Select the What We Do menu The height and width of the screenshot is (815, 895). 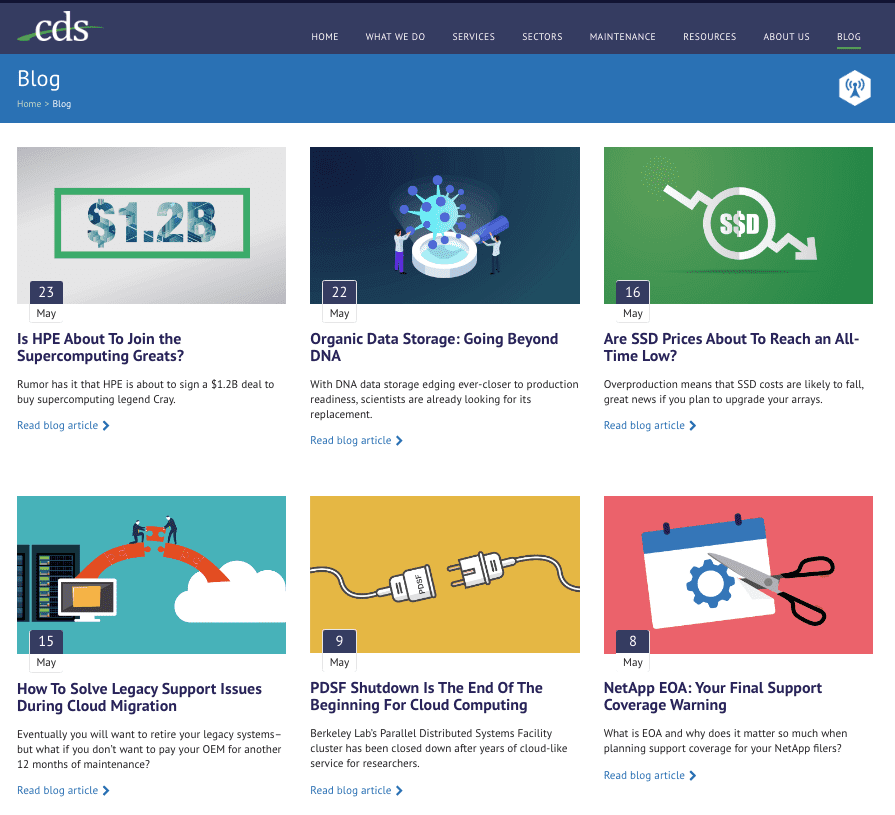(395, 37)
